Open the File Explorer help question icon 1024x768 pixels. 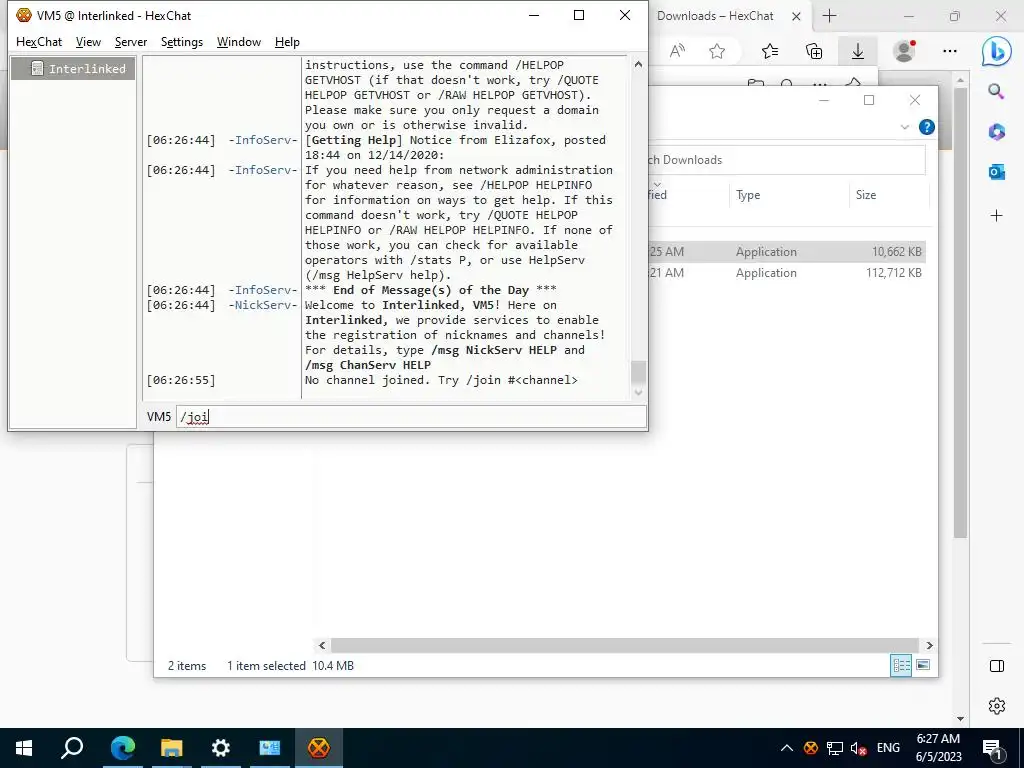point(927,127)
